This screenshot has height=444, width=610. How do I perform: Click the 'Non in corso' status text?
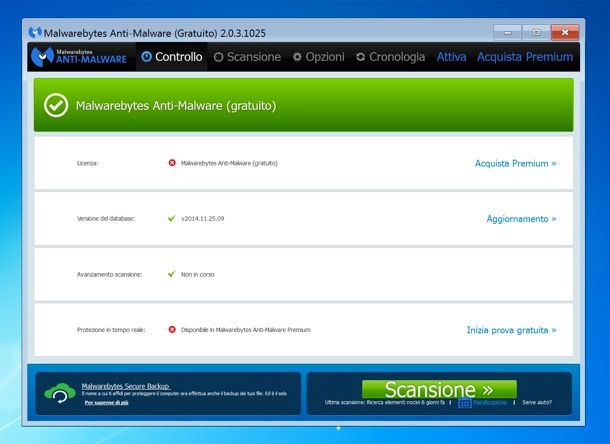click(x=198, y=274)
